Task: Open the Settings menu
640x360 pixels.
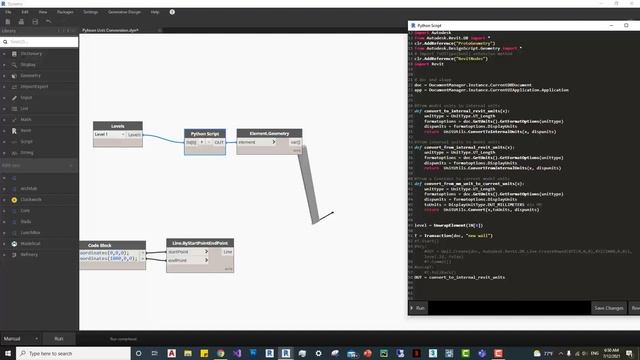Action: pyautogui.click(x=91, y=12)
